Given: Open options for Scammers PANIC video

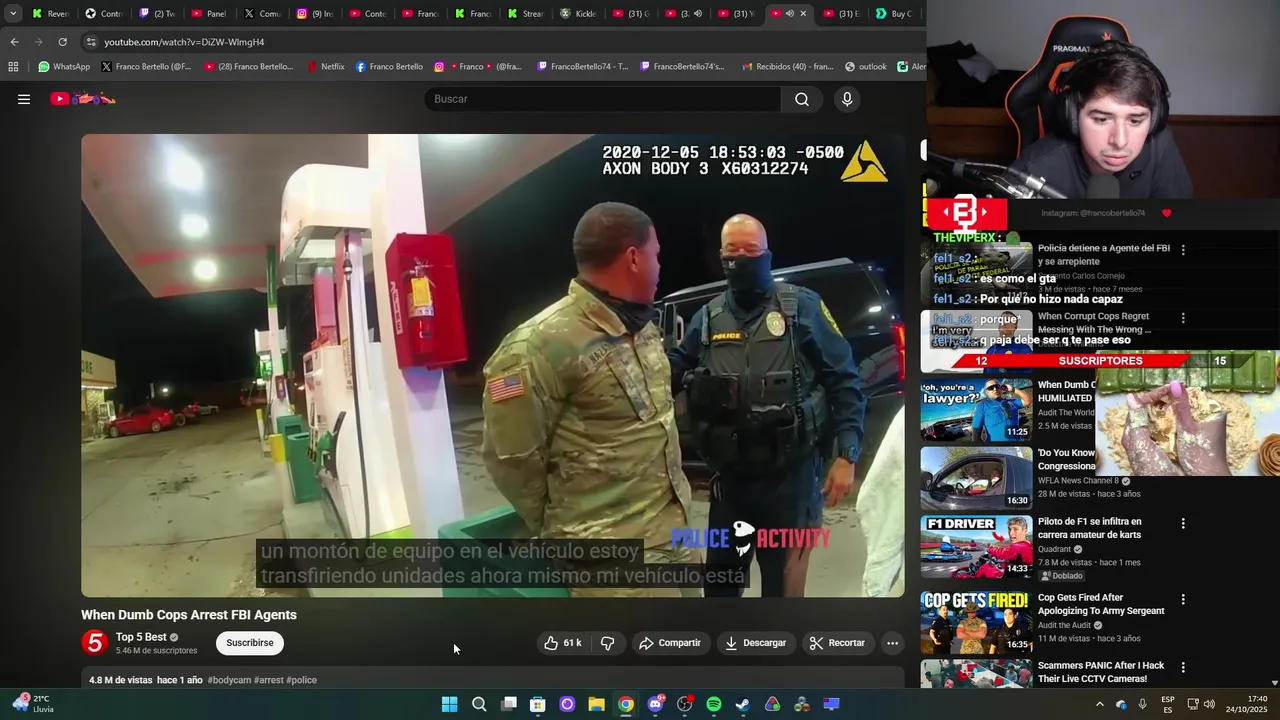Looking at the screenshot, I should tap(1183, 667).
